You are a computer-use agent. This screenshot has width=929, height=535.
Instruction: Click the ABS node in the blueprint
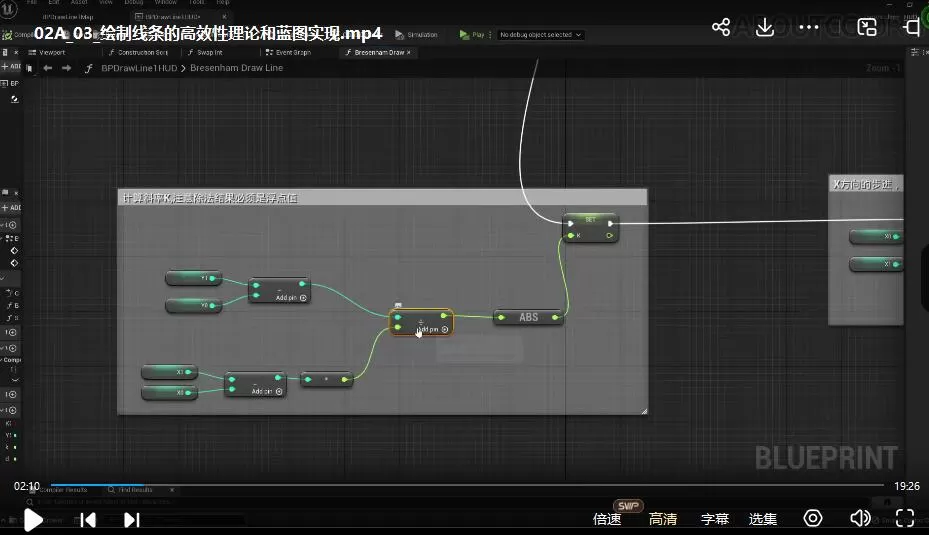[x=528, y=317]
